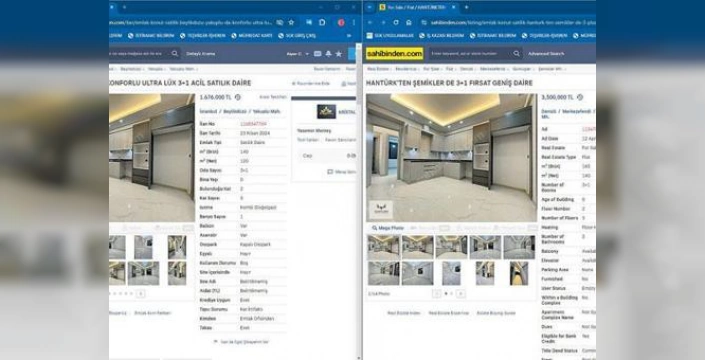Click the 'Denizli' breadcrumb in the right window

tap(467, 69)
